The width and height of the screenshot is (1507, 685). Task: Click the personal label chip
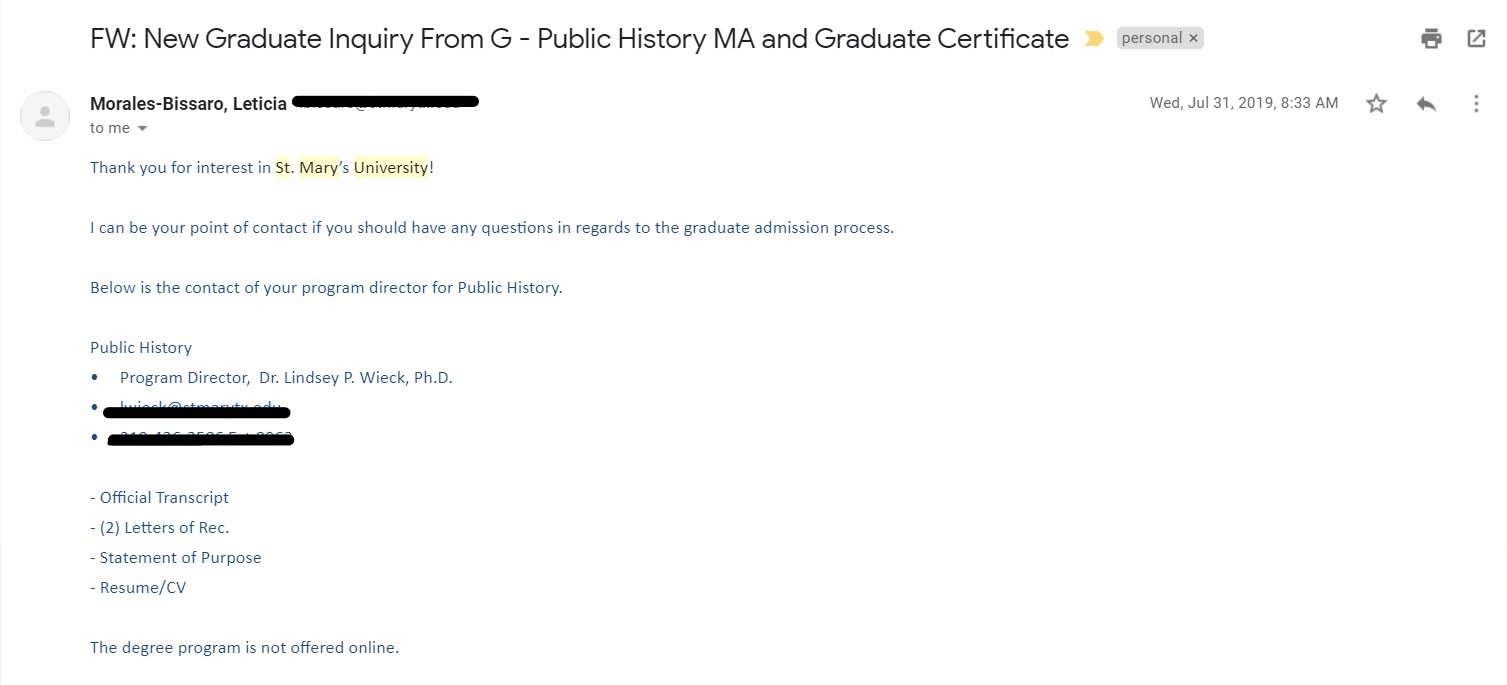click(1151, 38)
